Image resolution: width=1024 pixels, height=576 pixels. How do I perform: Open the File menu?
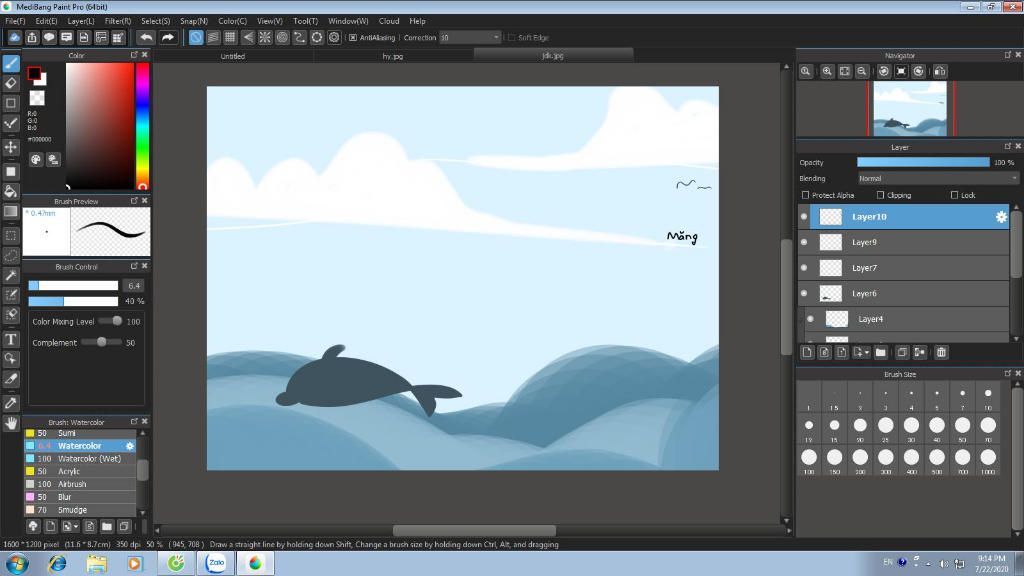click(x=15, y=21)
